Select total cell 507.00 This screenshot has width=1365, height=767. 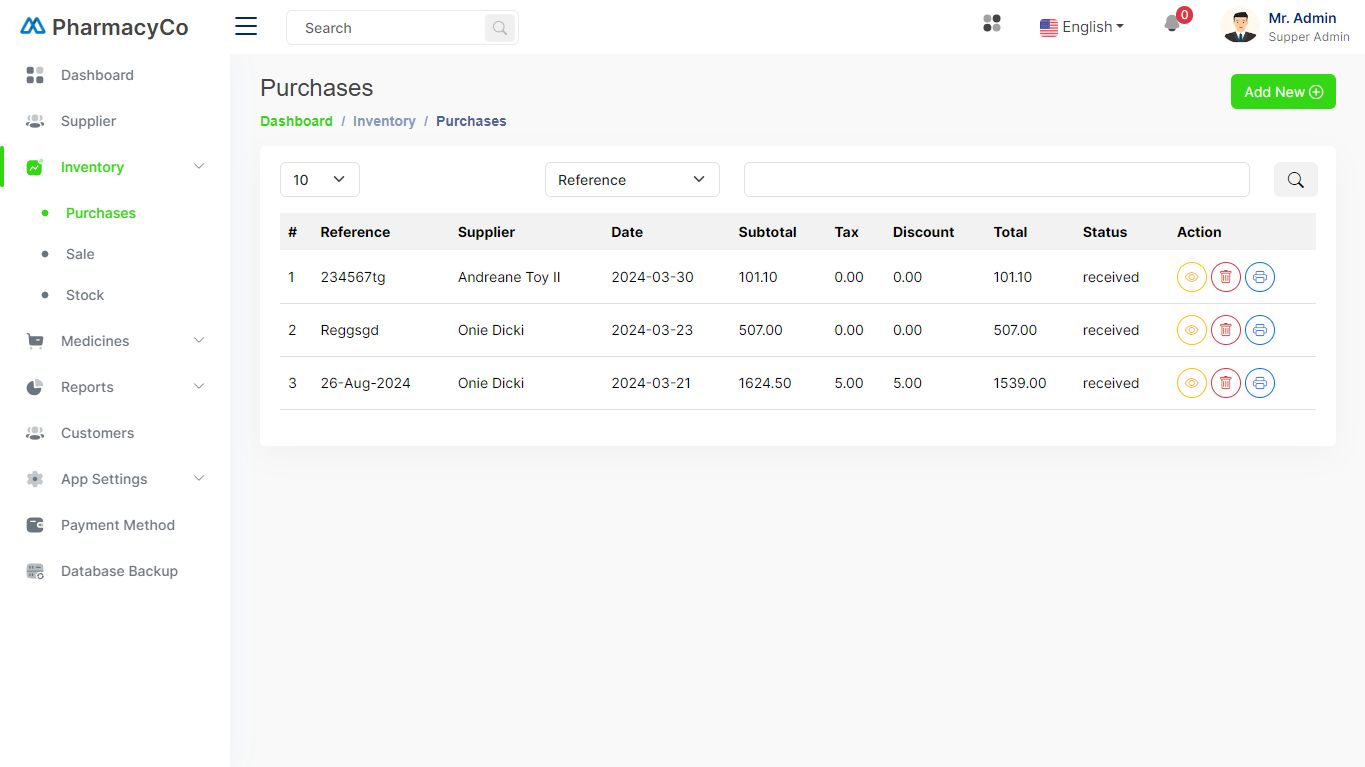(x=1015, y=330)
